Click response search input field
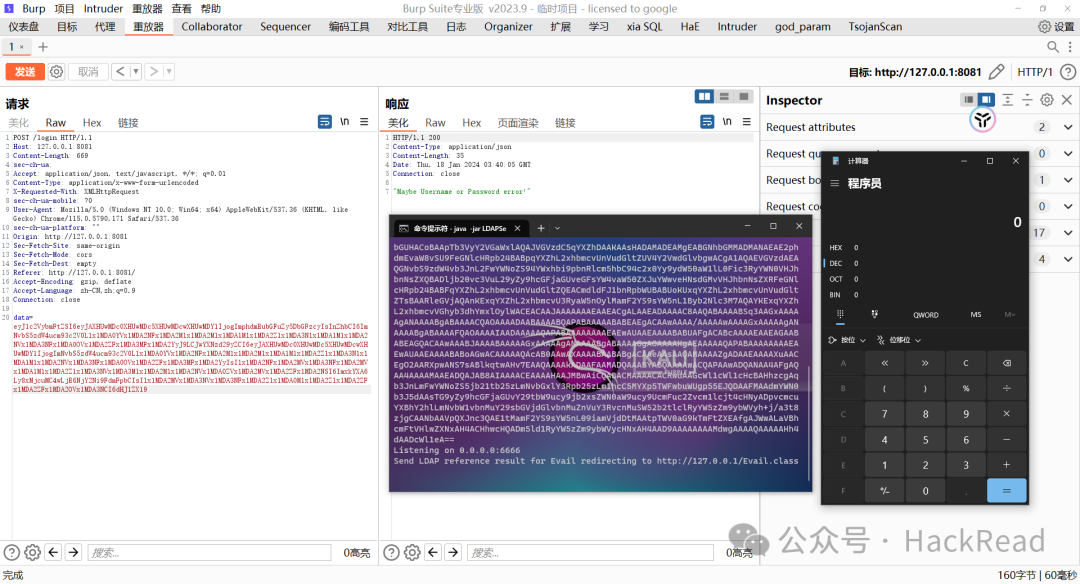The height and width of the screenshot is (584, 1080). pos(590,552)
